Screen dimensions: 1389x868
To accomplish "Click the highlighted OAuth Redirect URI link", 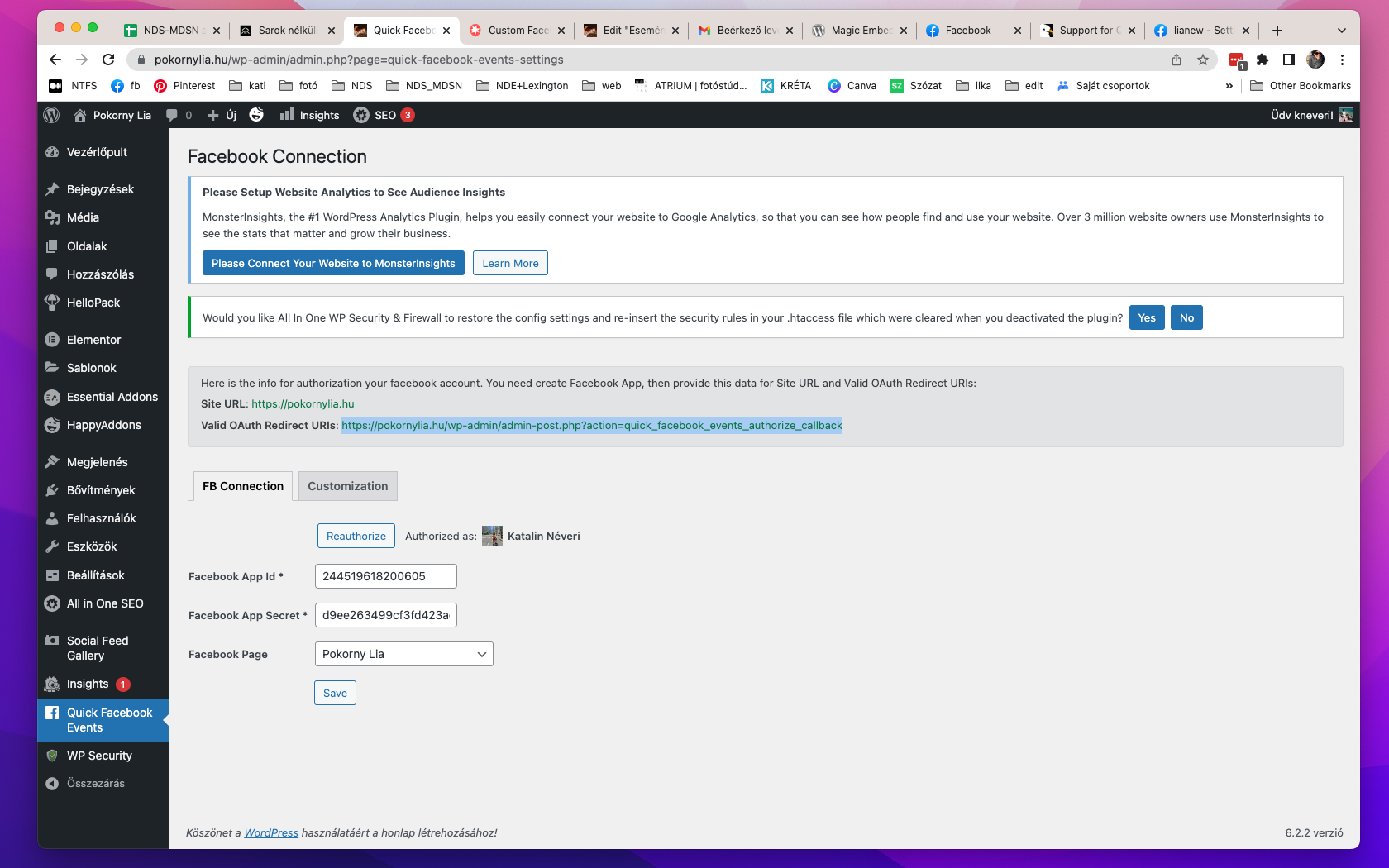I will (592, 425).
